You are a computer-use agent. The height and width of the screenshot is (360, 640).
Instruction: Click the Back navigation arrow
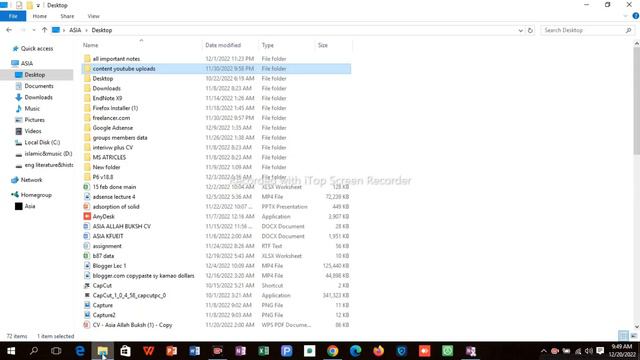[x=9, y=30]
